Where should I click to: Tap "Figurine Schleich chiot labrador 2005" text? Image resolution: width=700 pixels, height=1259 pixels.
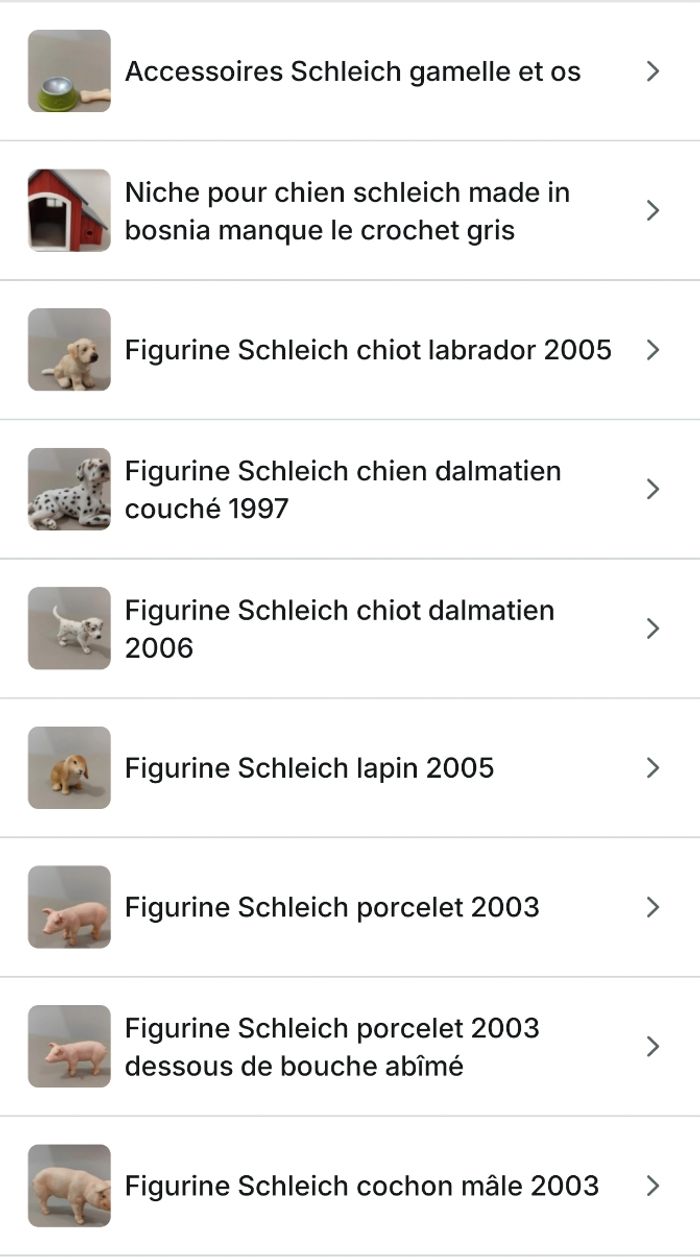368,350
